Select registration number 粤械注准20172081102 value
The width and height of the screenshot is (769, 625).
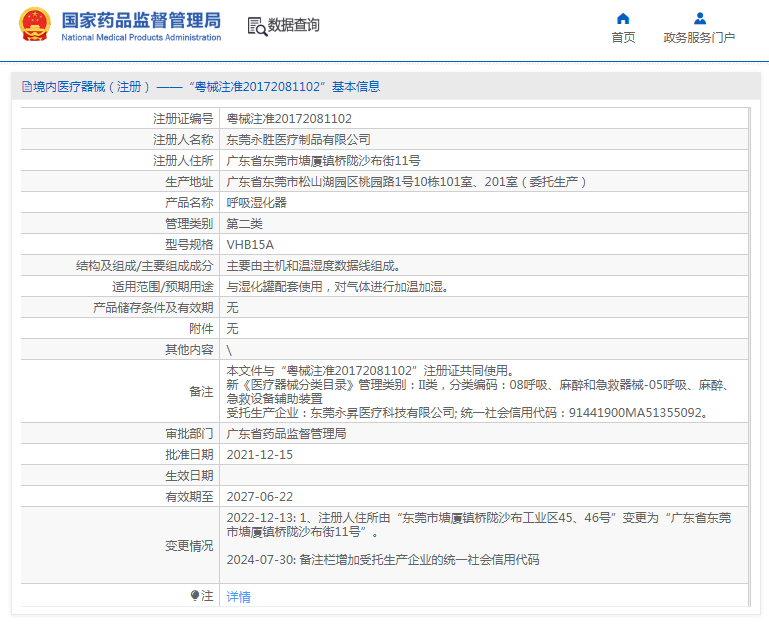289,119
